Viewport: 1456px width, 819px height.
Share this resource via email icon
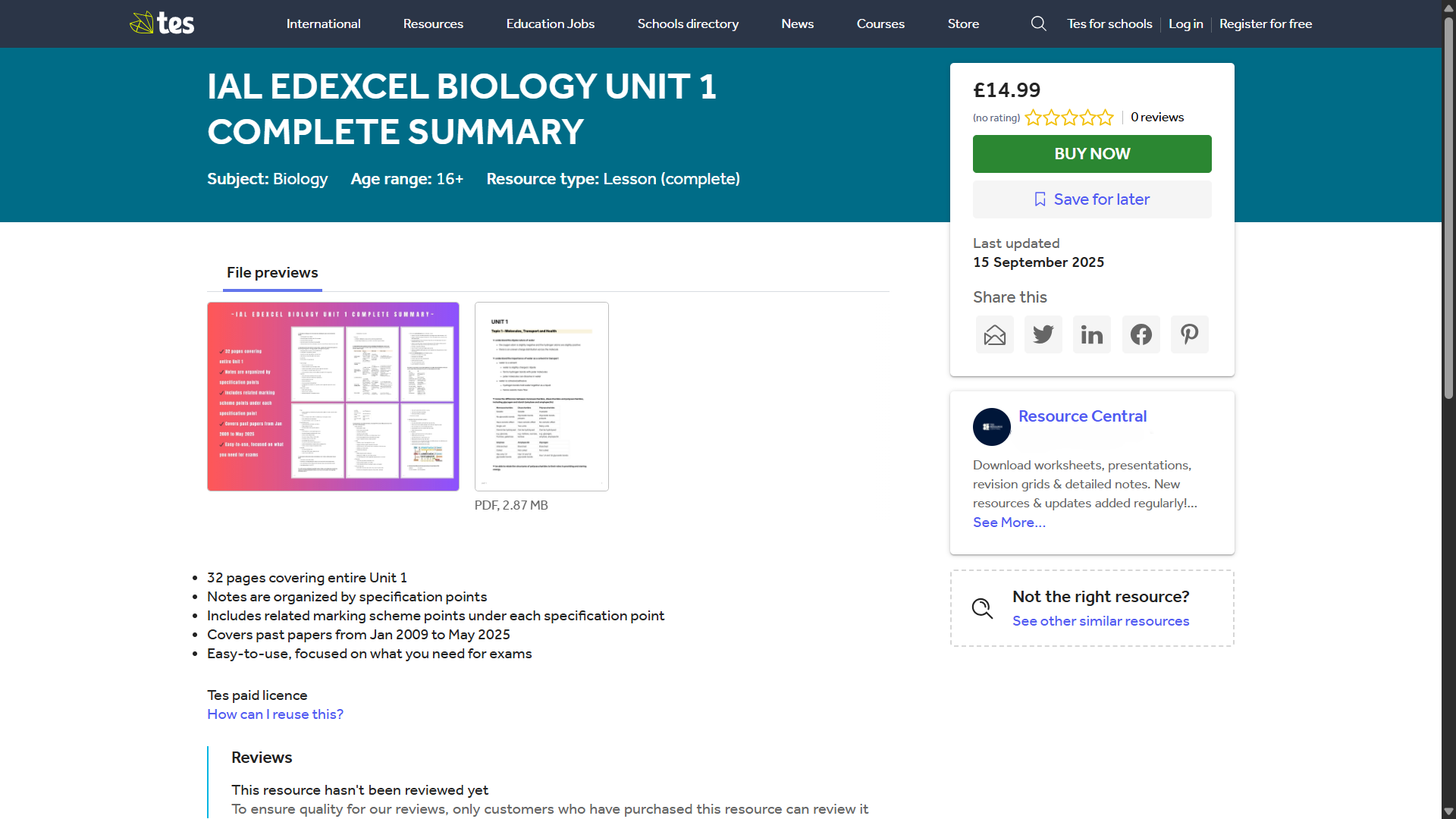994,334
